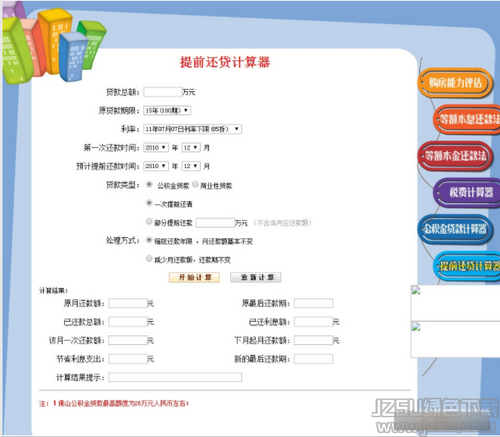Open the 提前还贷计算器 sidebar tag

point(467,266)
